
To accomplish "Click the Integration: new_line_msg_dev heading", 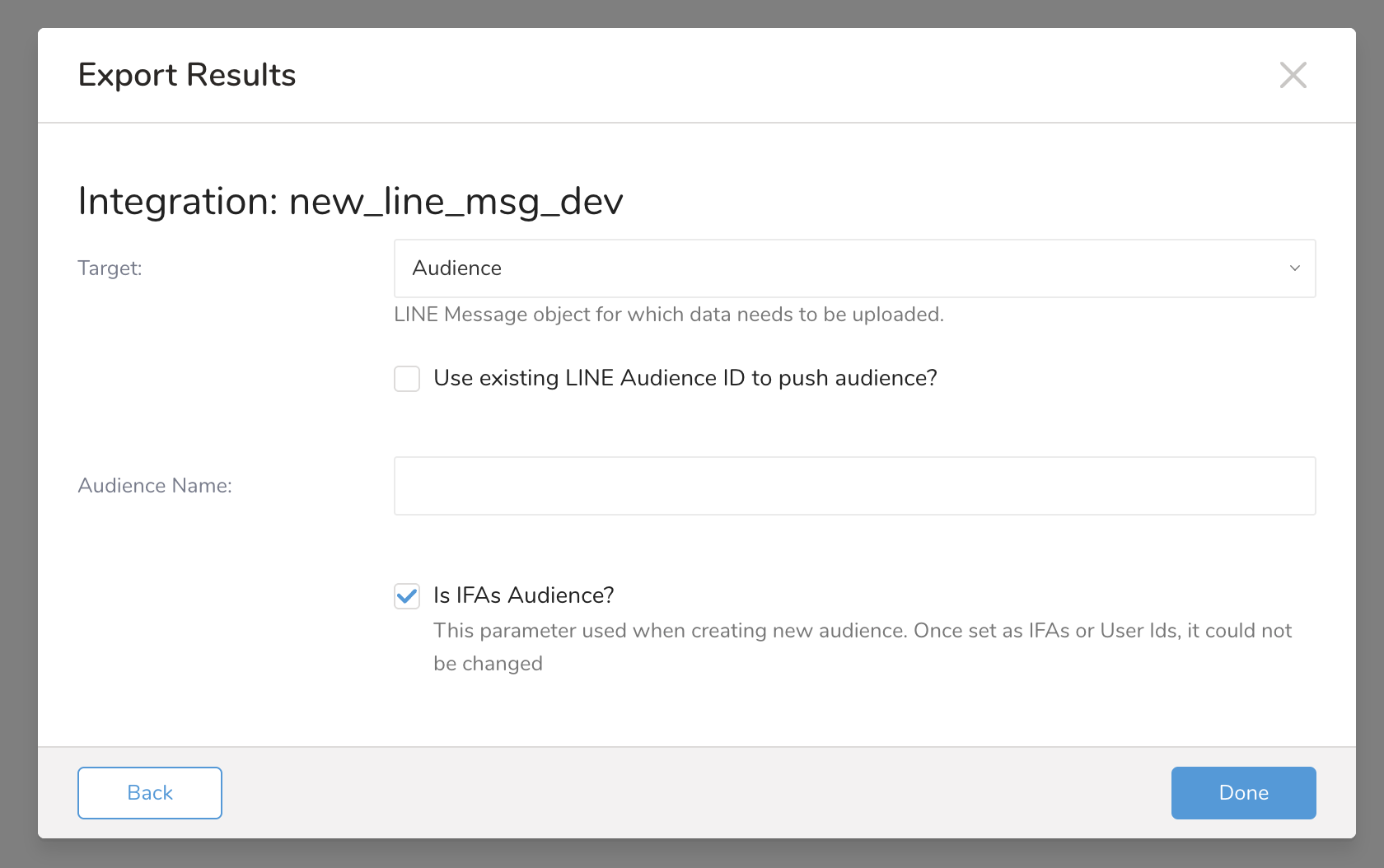I will (350, 201).
